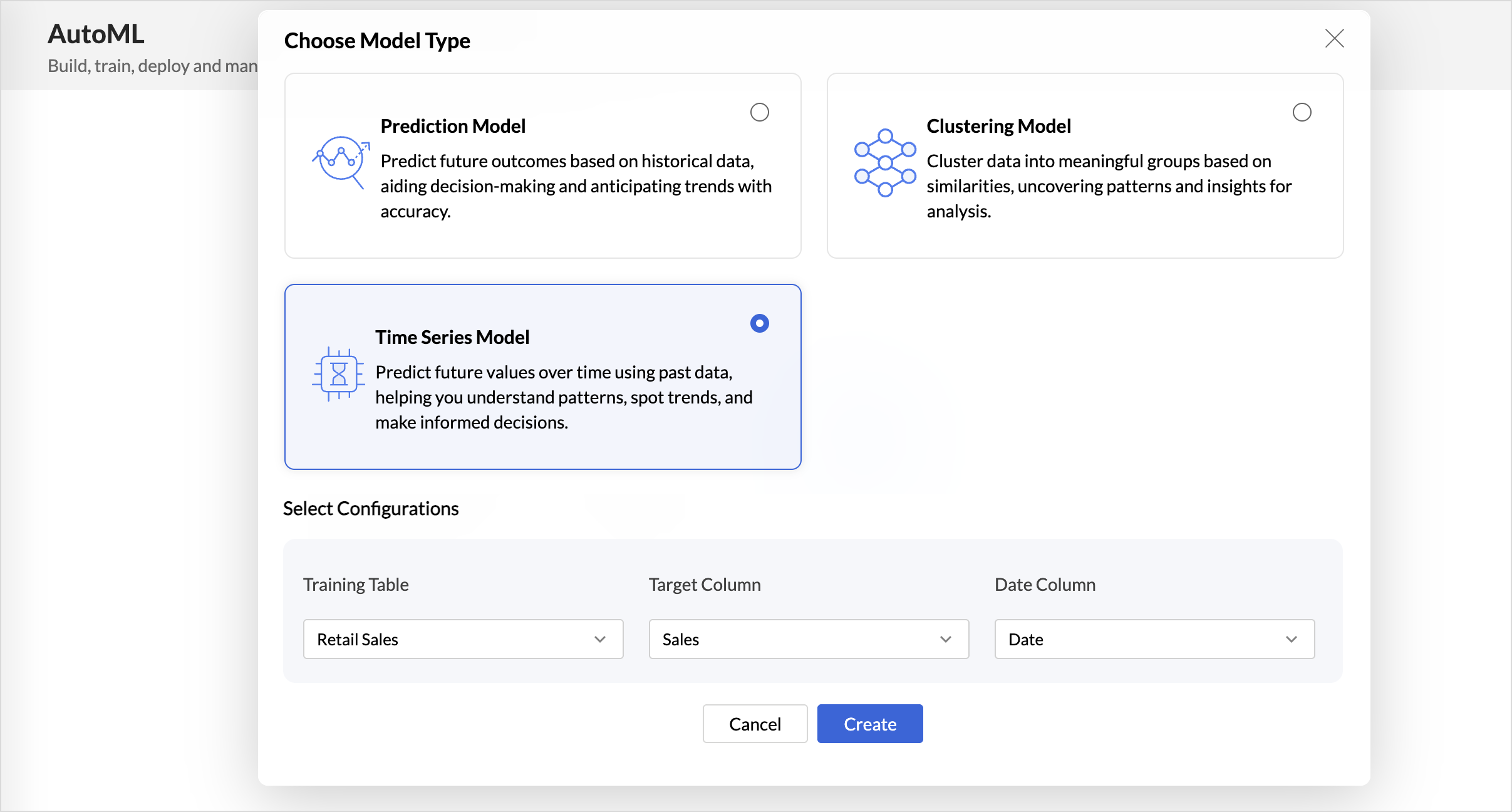Screen dimensions: 1512x812
Task: Click the Cancel button
Action: click(755, 724)
